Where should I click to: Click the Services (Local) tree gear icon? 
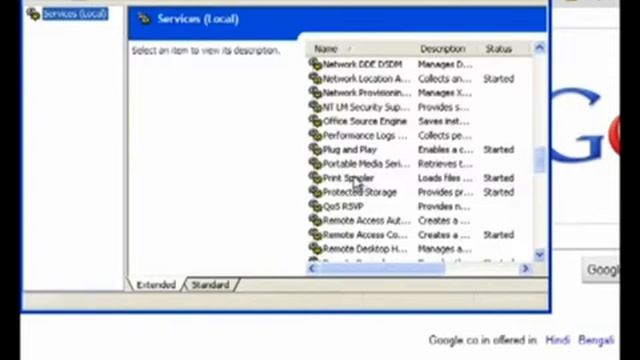click(x=33, y=14)
